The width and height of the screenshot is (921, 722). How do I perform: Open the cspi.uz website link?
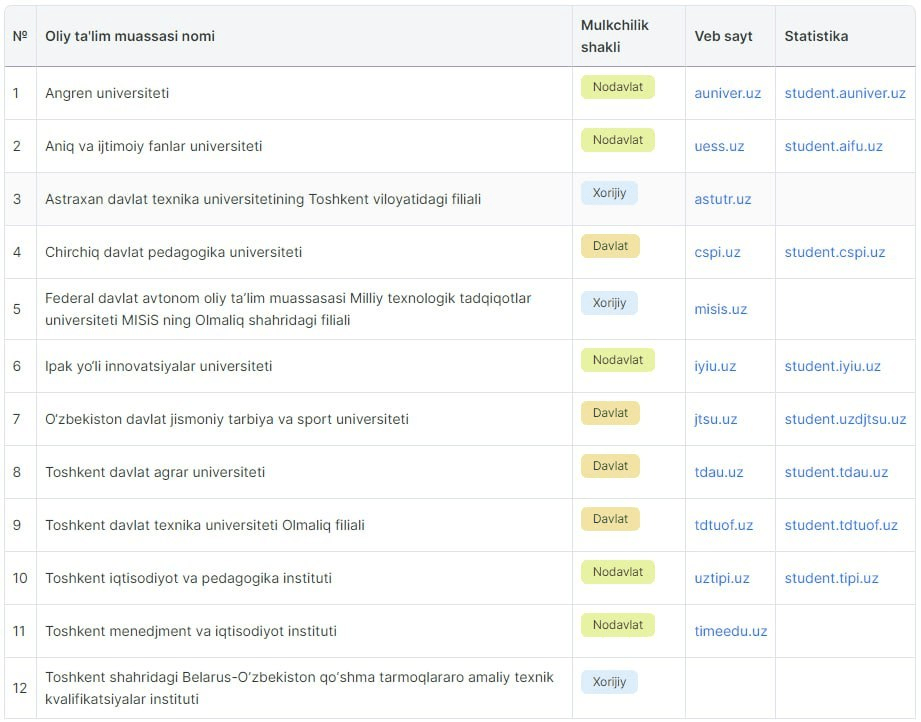(x=717, y=252)
